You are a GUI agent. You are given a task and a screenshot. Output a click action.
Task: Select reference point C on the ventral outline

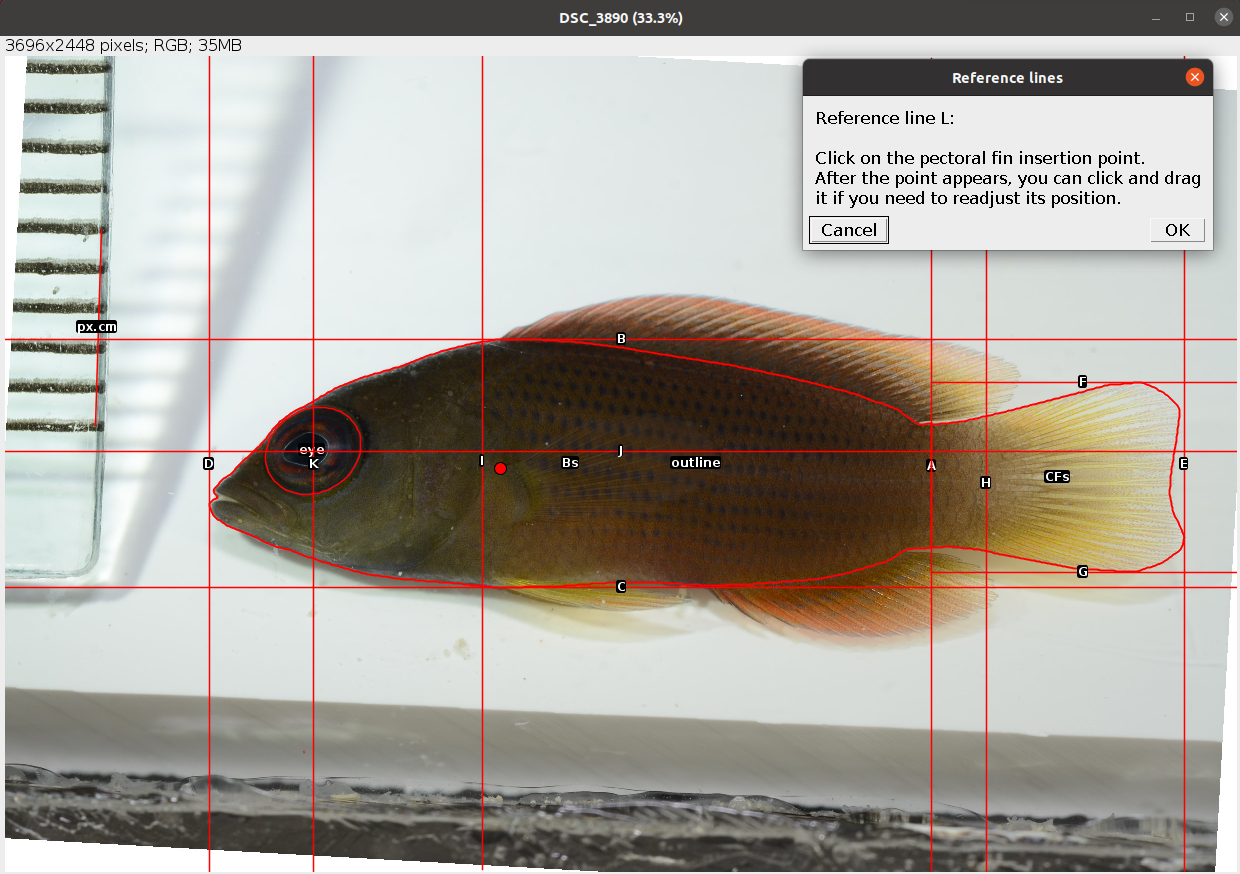pyautogui.click(x=620, y=584)
